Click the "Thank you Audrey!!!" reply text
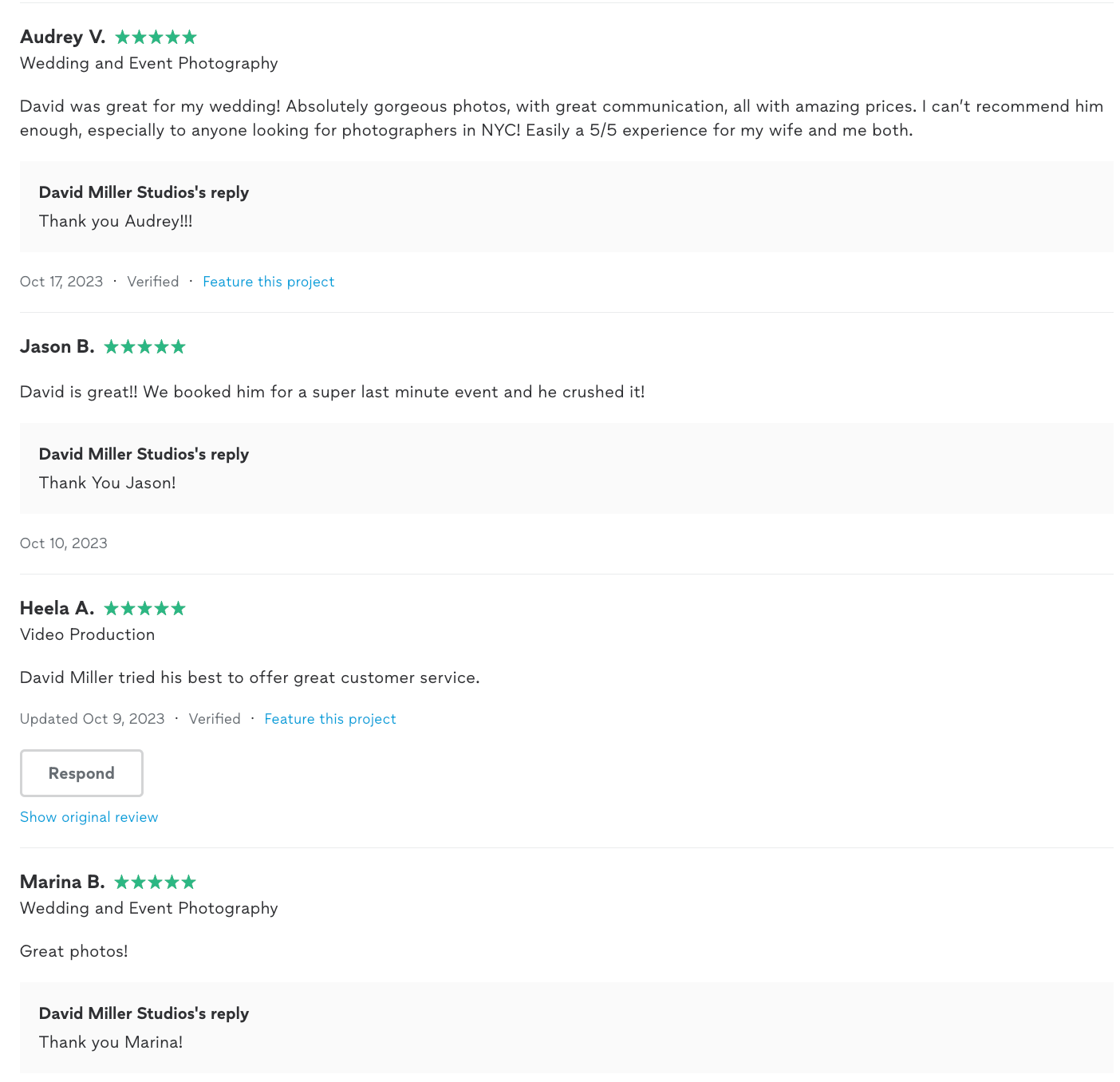Viewport: 1120px width, 1082px height. click(x=116, y=222)
